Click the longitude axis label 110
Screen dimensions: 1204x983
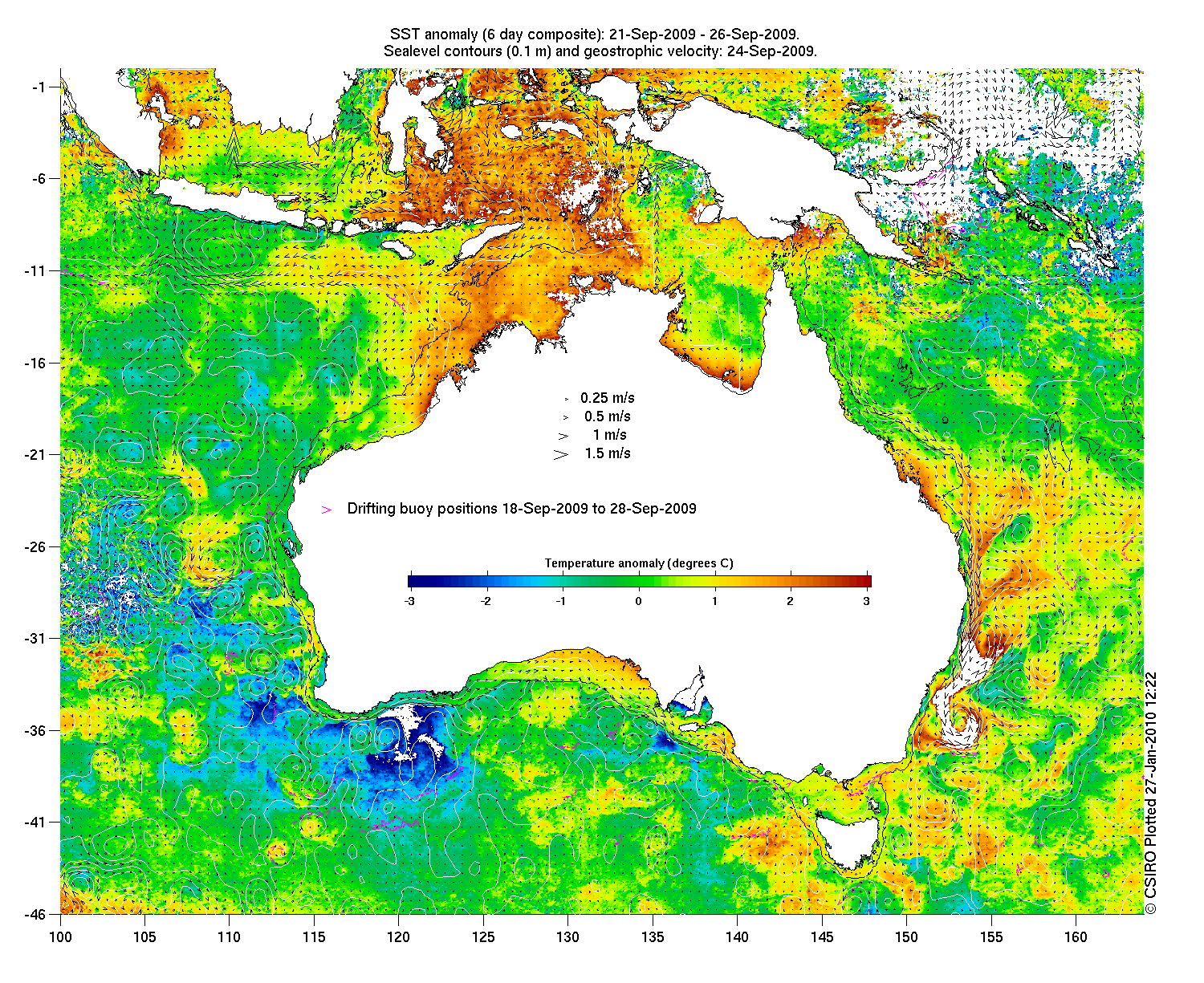click(x=229, y=937)
